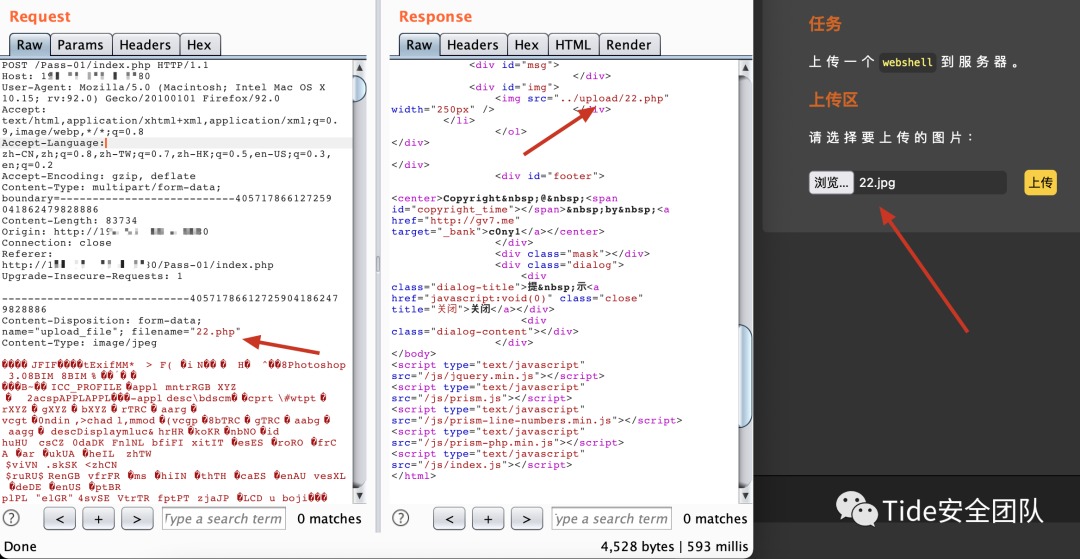Image resolution: width=1080 pixels, height=559 pixels.
Task: Open the Request panel help icon
Action: coord(12,518)
